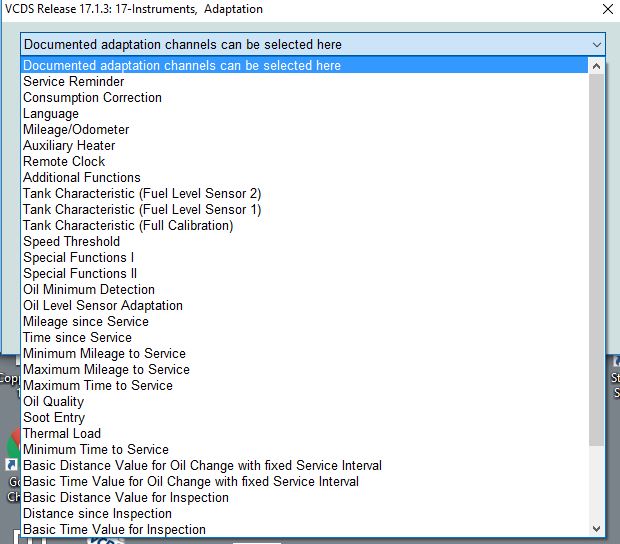Collapse the adaptation channels combo box arrow
Image resolution: width=620 pixels, height=544 pixels.
pyautogui.click(x=597, y=45)
